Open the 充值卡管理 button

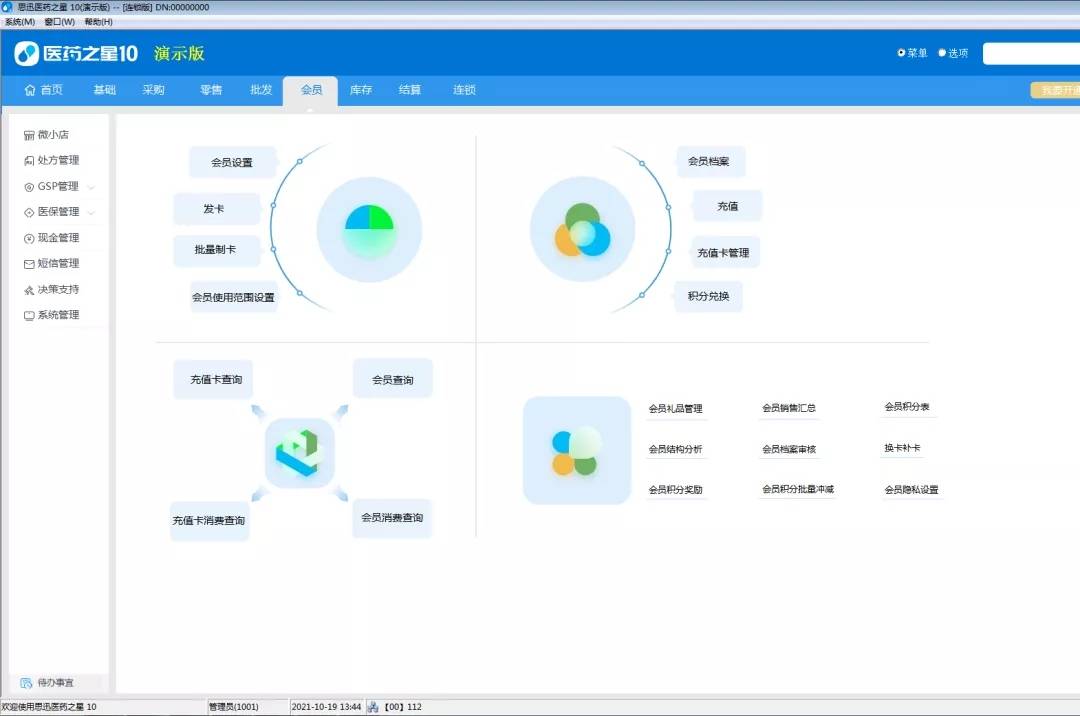click(725, 253)
